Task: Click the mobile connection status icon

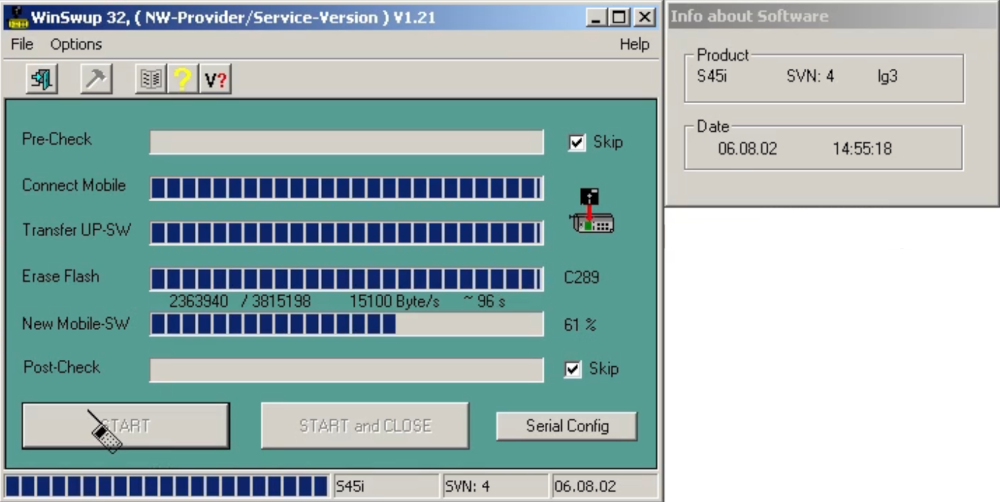Action: coord(592,212)
